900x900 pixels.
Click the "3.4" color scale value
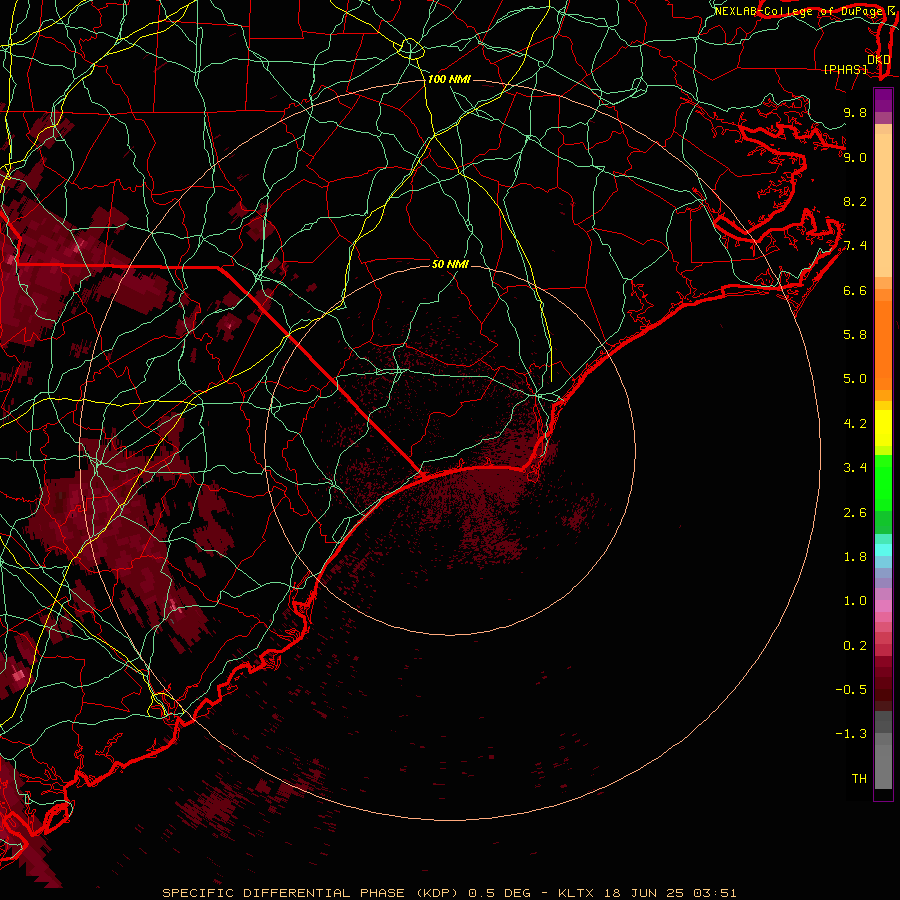pyautogui.click(x=855, y=468)
